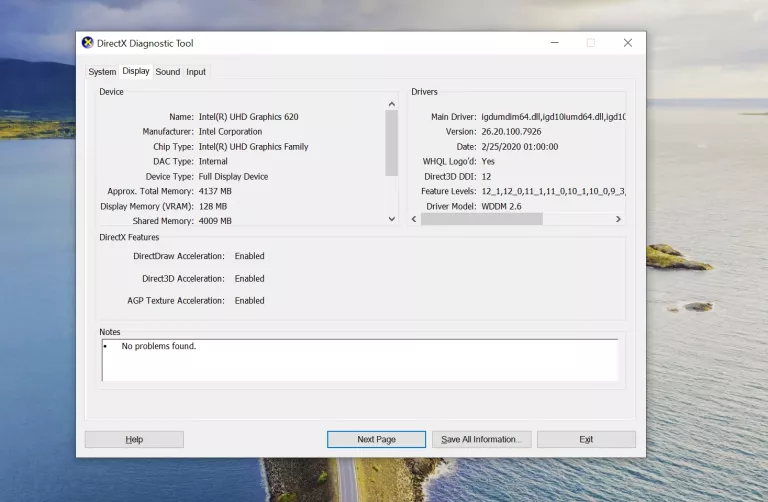This screenshot has height=502, width=768.
Task: Go to the Input tab
Action: 196,72
